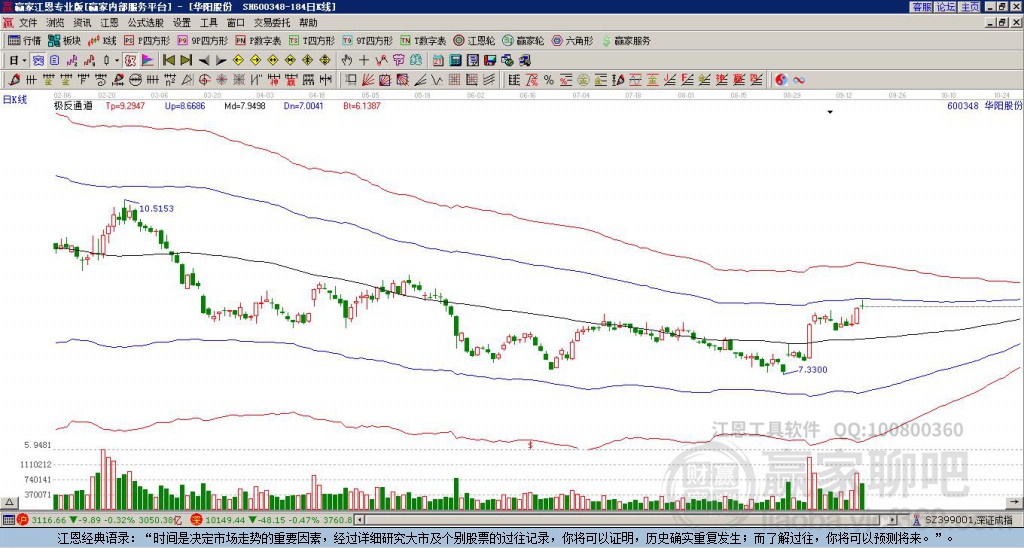Click the 日K线 chart label
Viewport: 1024px width, 548px height.
(15, 100)
